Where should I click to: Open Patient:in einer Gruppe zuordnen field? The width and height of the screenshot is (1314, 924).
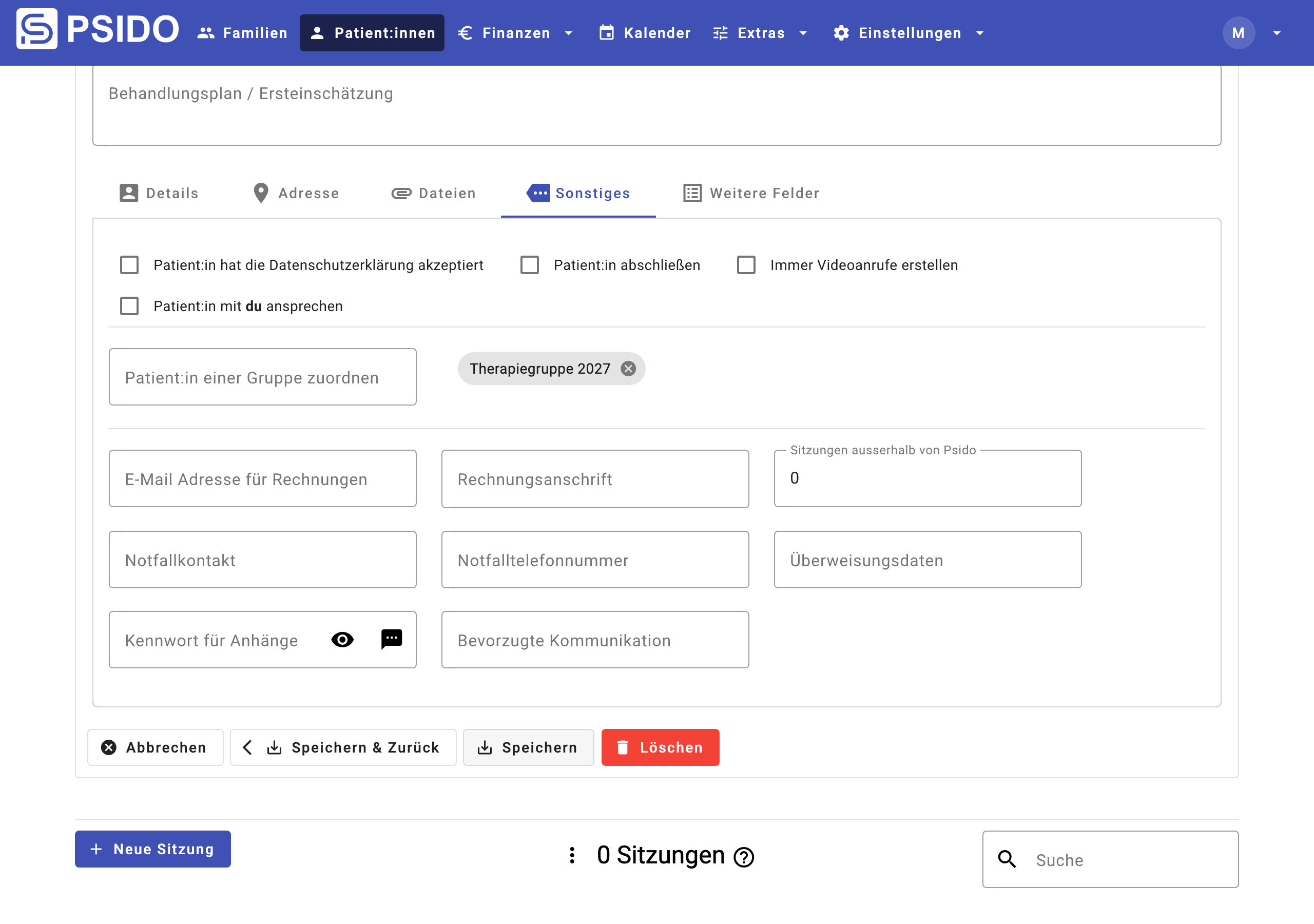pos(263,377)
